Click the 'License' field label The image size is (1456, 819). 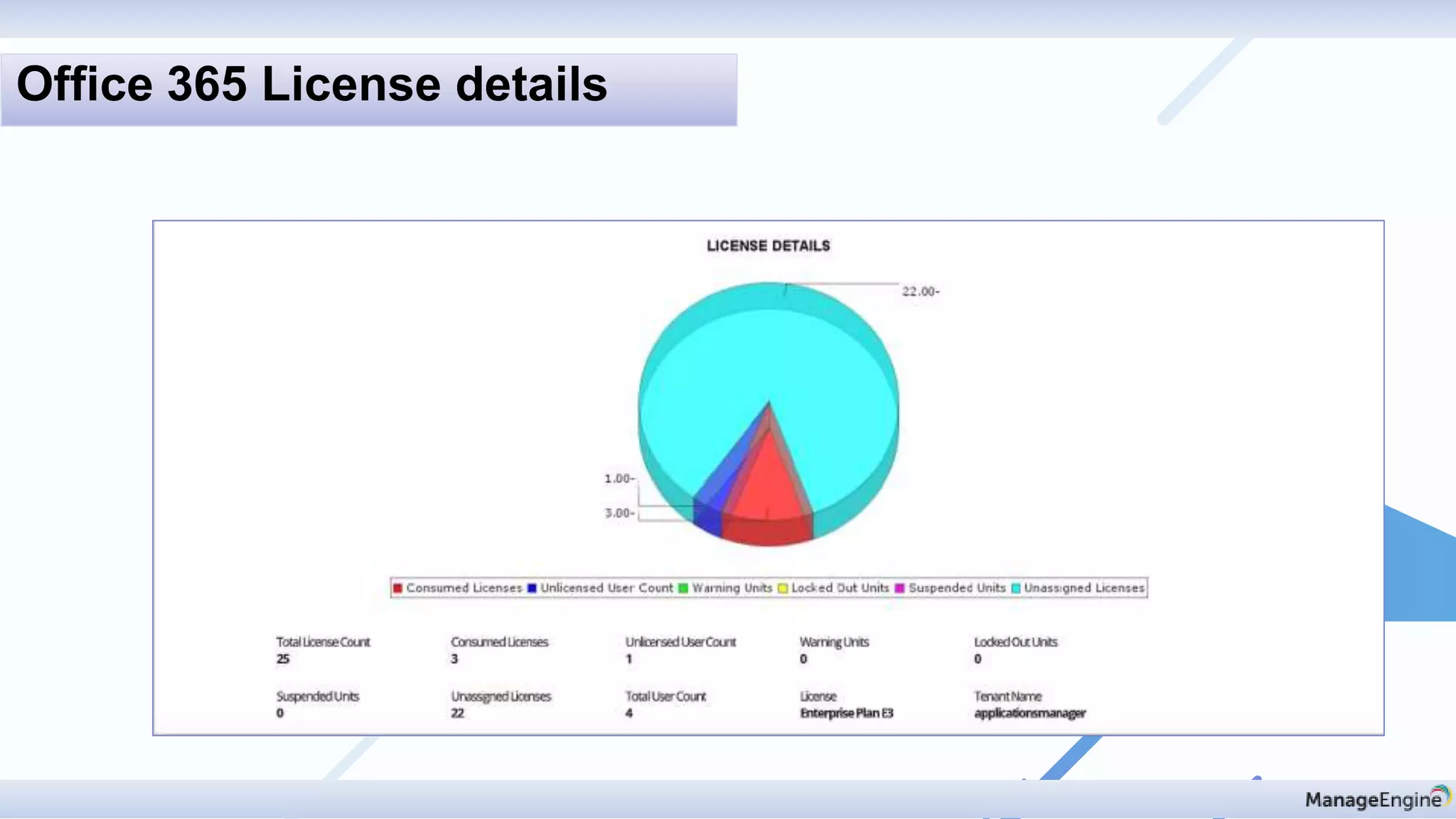coord(818,697)
